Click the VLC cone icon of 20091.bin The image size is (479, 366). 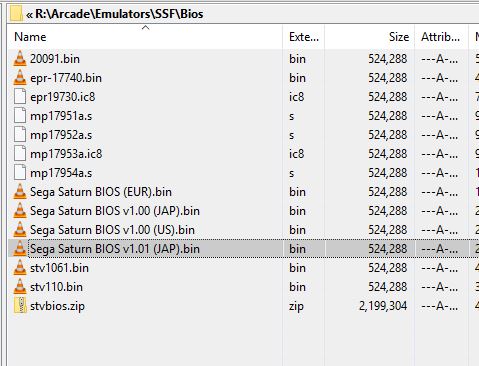[x=20, y=59]
